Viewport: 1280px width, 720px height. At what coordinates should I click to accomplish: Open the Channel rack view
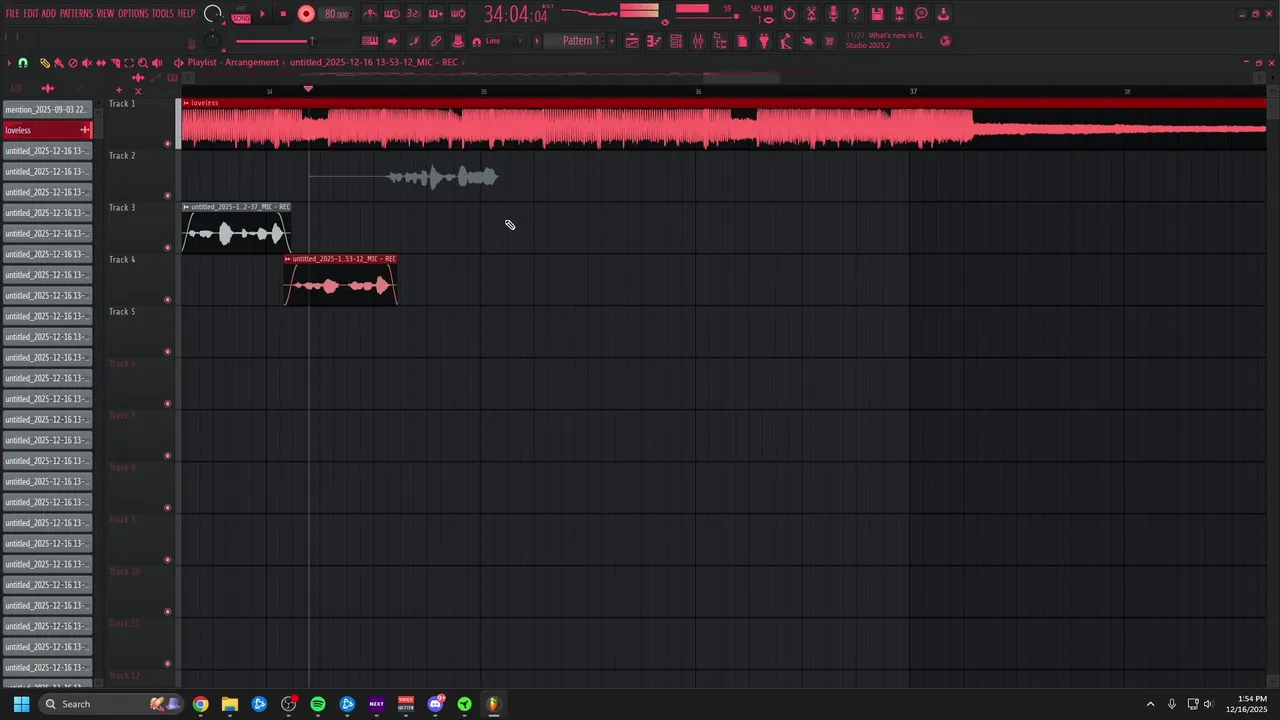tap(676, 41)
